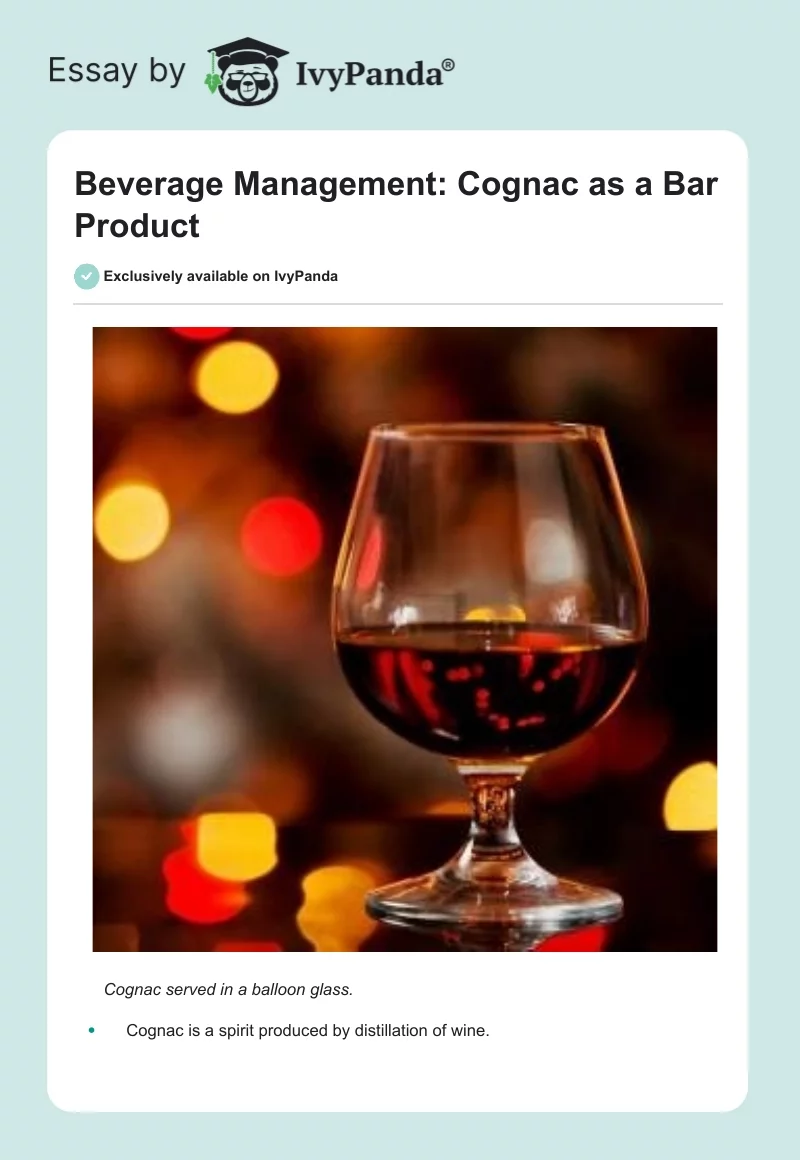
Task: Select the 'Cognac is a spirit produced' sentence
Action: 308,1030
